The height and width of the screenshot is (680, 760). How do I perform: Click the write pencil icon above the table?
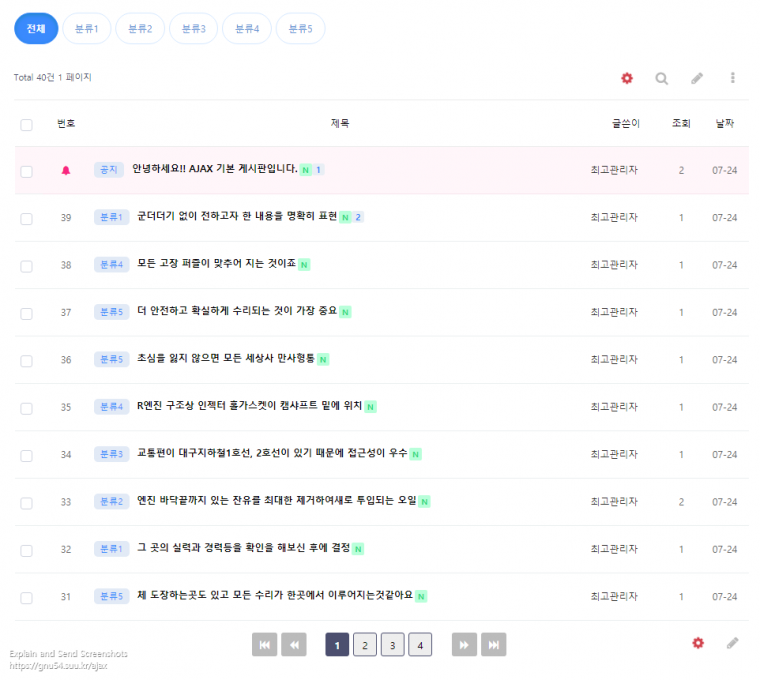(697, 78)
